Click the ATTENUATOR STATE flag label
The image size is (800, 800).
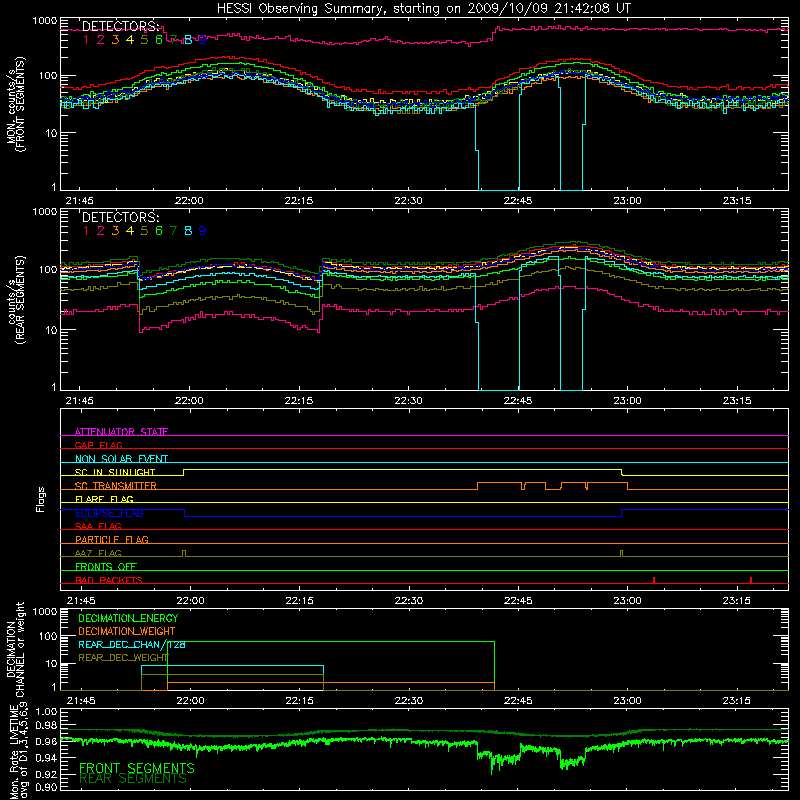[x=121, y=432]
